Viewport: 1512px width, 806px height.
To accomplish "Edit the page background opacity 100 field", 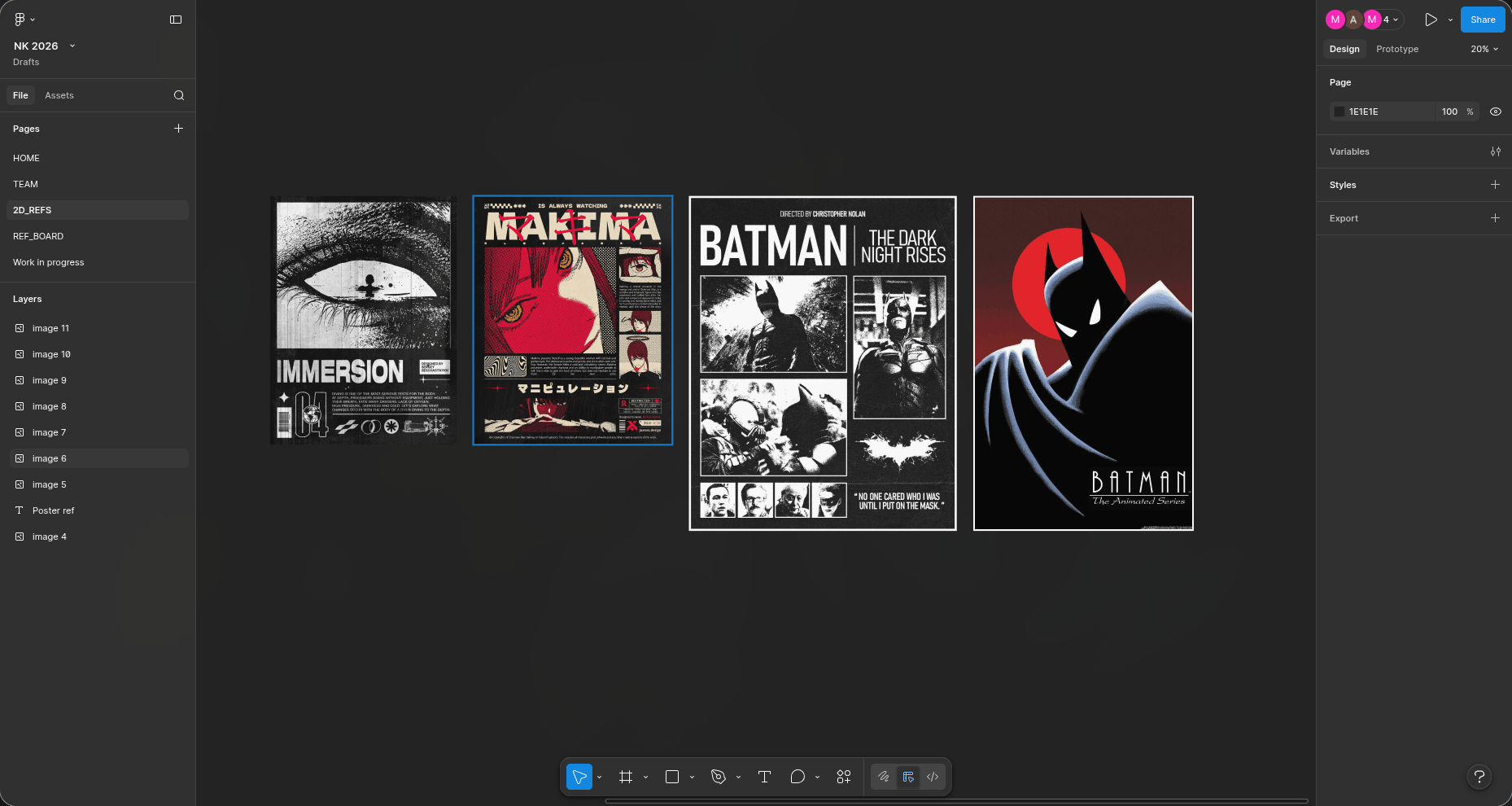I will [x=1450, y=112].
